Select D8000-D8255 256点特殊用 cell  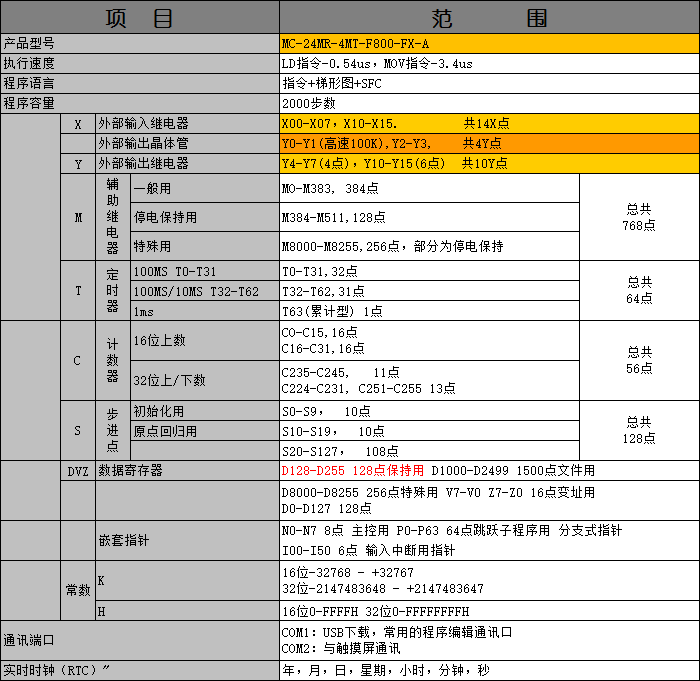point(489,501)
